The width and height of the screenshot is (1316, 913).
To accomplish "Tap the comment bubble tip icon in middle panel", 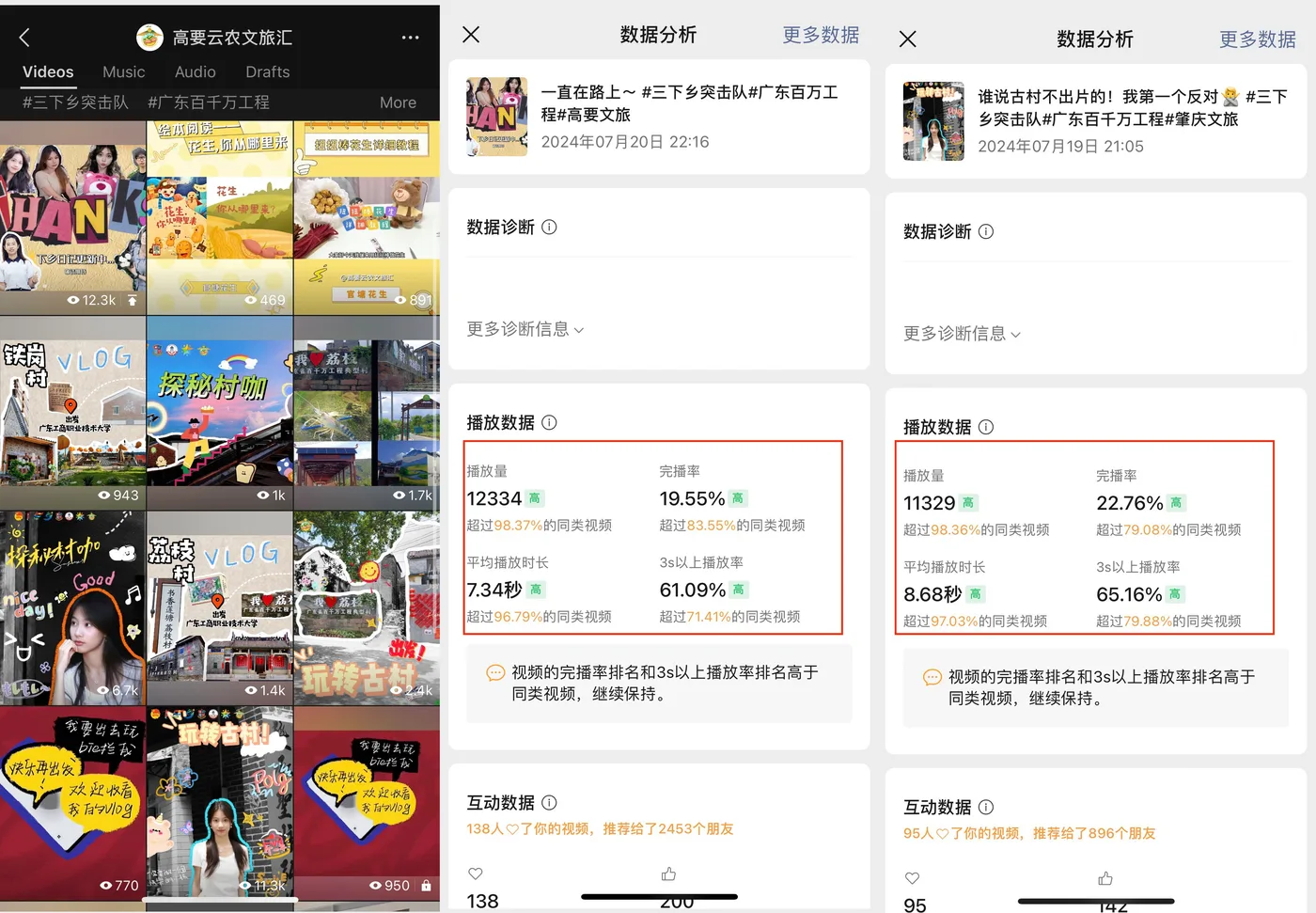I will tap(495, 673).
